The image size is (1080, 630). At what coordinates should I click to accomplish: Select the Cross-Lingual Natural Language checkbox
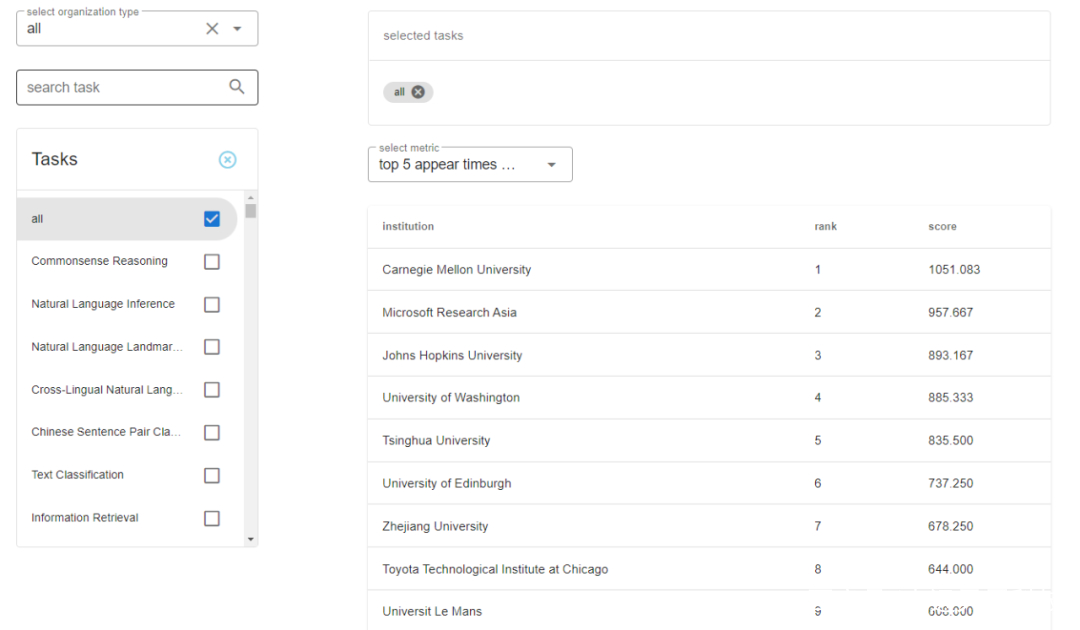tap(212, 390)
